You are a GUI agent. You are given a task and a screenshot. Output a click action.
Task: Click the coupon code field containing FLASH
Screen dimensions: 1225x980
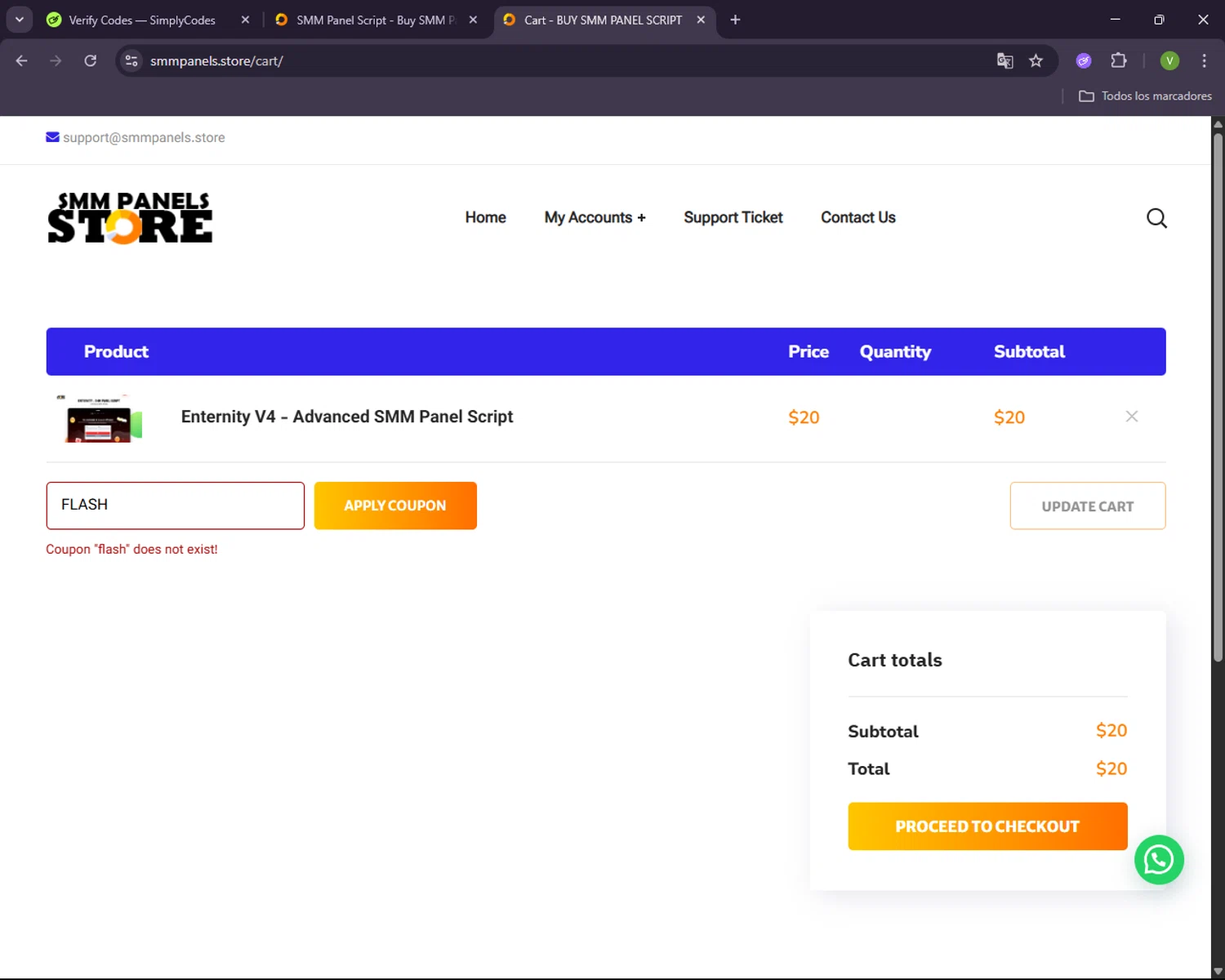pyautogui.click(x=176, y=506)
